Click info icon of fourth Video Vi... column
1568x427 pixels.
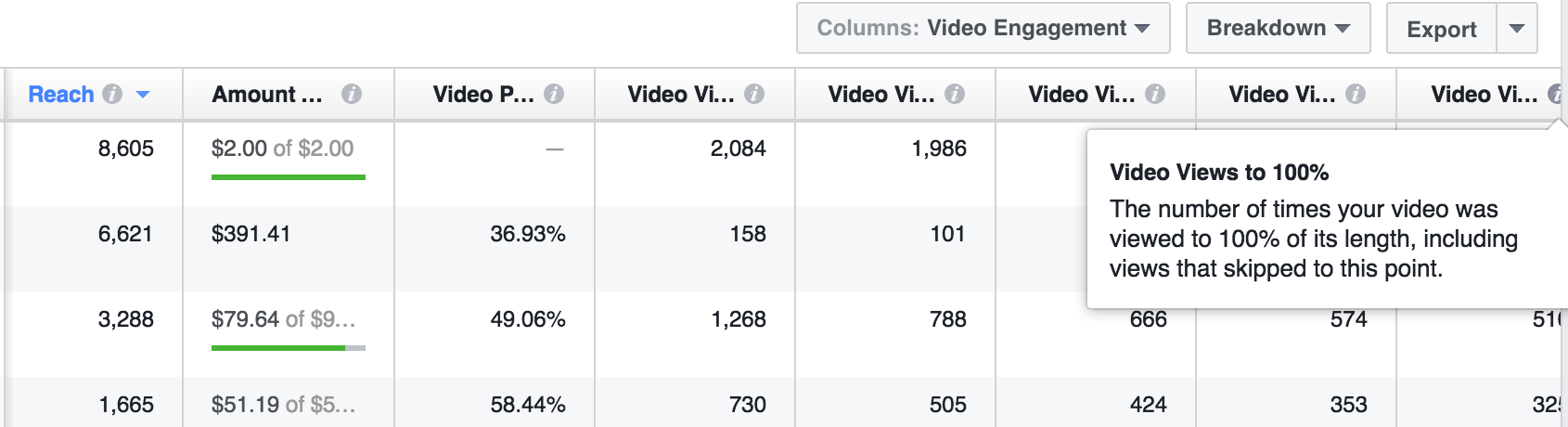(1356, 94)
